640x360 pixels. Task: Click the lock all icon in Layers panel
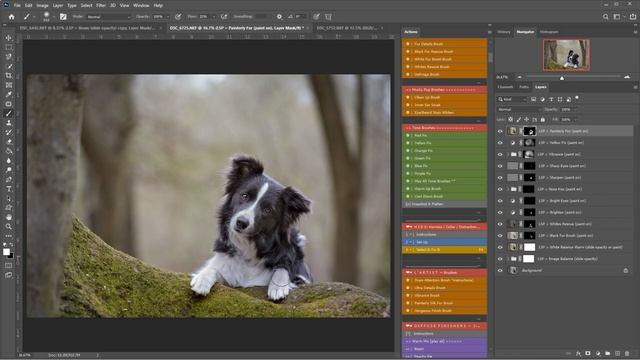point(542,120)
